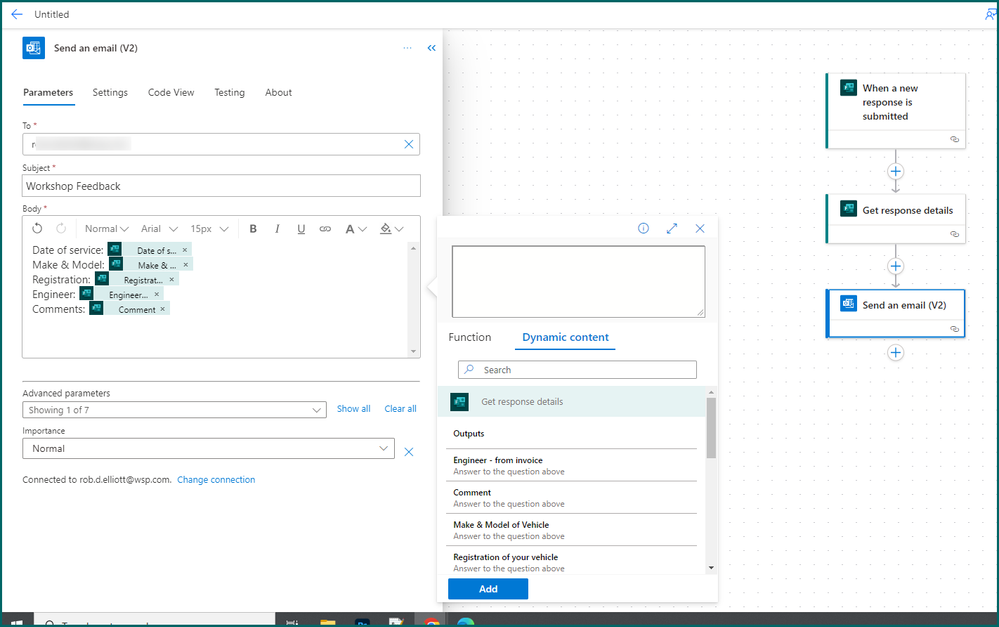This screenshot has width=999, height=627.
Task: Open the Arial font dropdown
Action: [x=159, y=229]
